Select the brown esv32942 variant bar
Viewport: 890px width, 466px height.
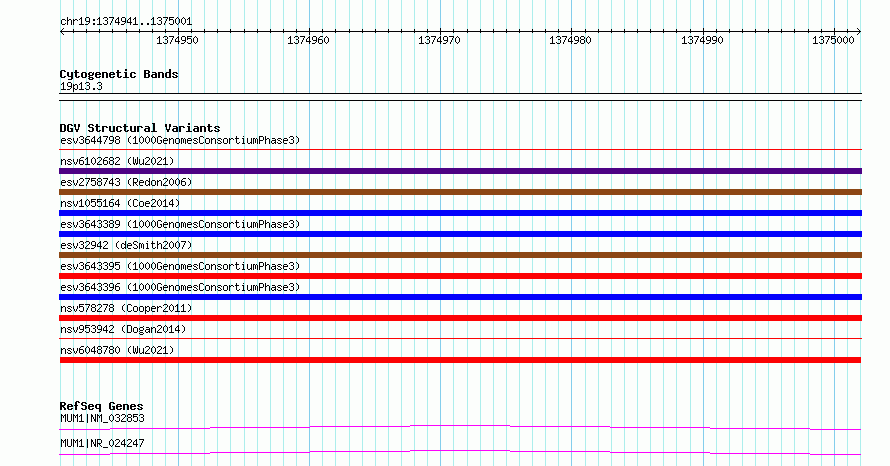click(x=460, y=255)
